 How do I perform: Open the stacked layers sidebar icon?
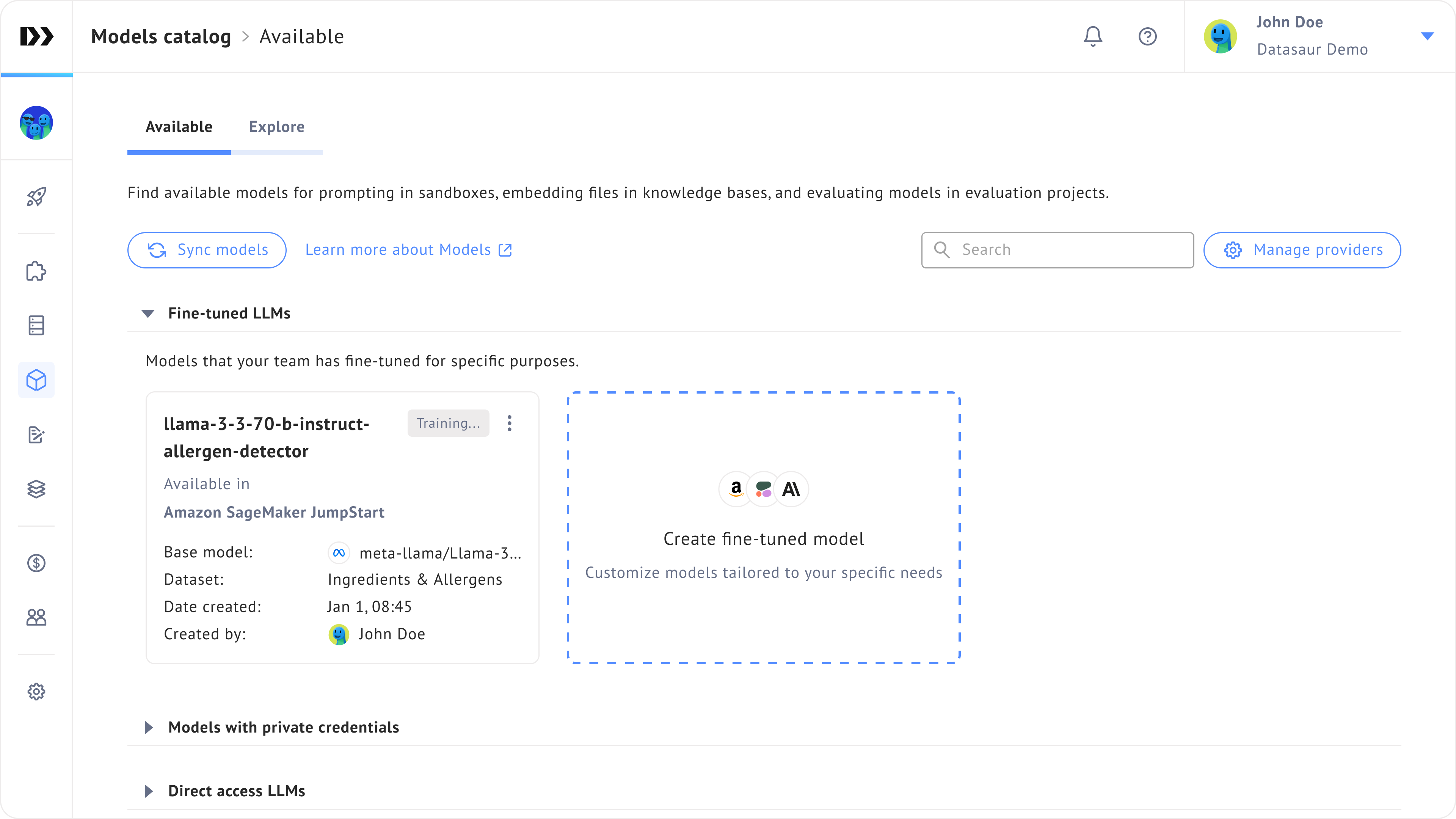(36, 489)
